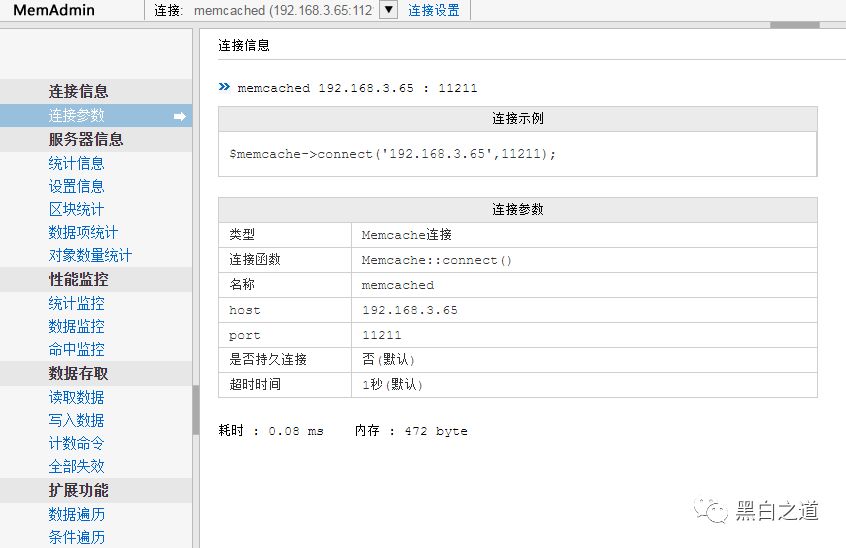Open 设置信息 in sidebar
Viewport: 846px width, 548px height.
[x=76, y=186]
